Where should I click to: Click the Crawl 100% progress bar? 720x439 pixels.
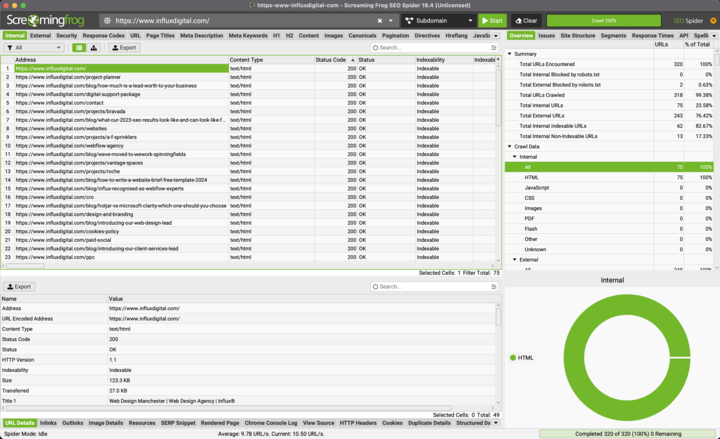coord(603,21)
